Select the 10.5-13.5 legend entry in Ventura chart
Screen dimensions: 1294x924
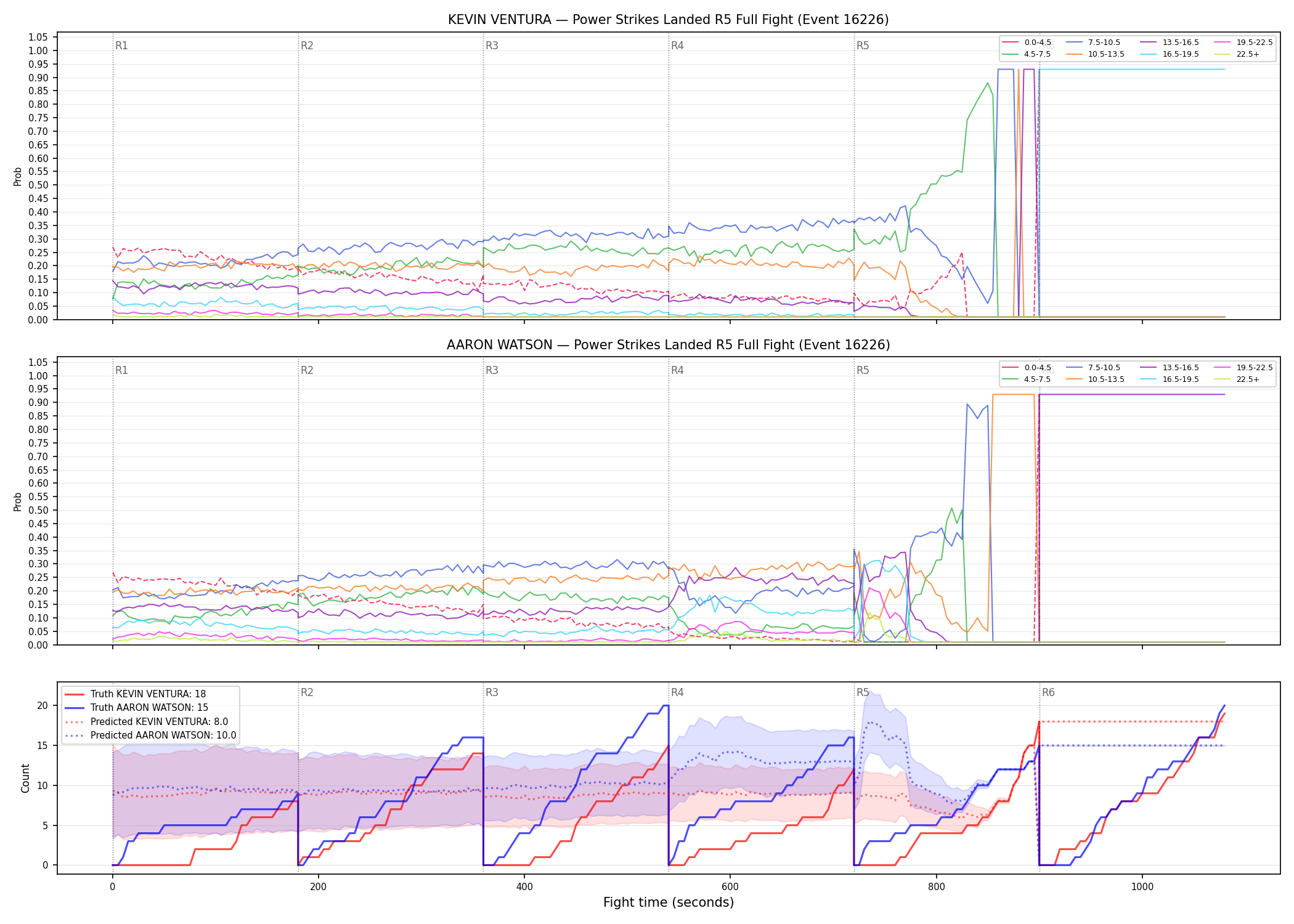point(1095,54)
